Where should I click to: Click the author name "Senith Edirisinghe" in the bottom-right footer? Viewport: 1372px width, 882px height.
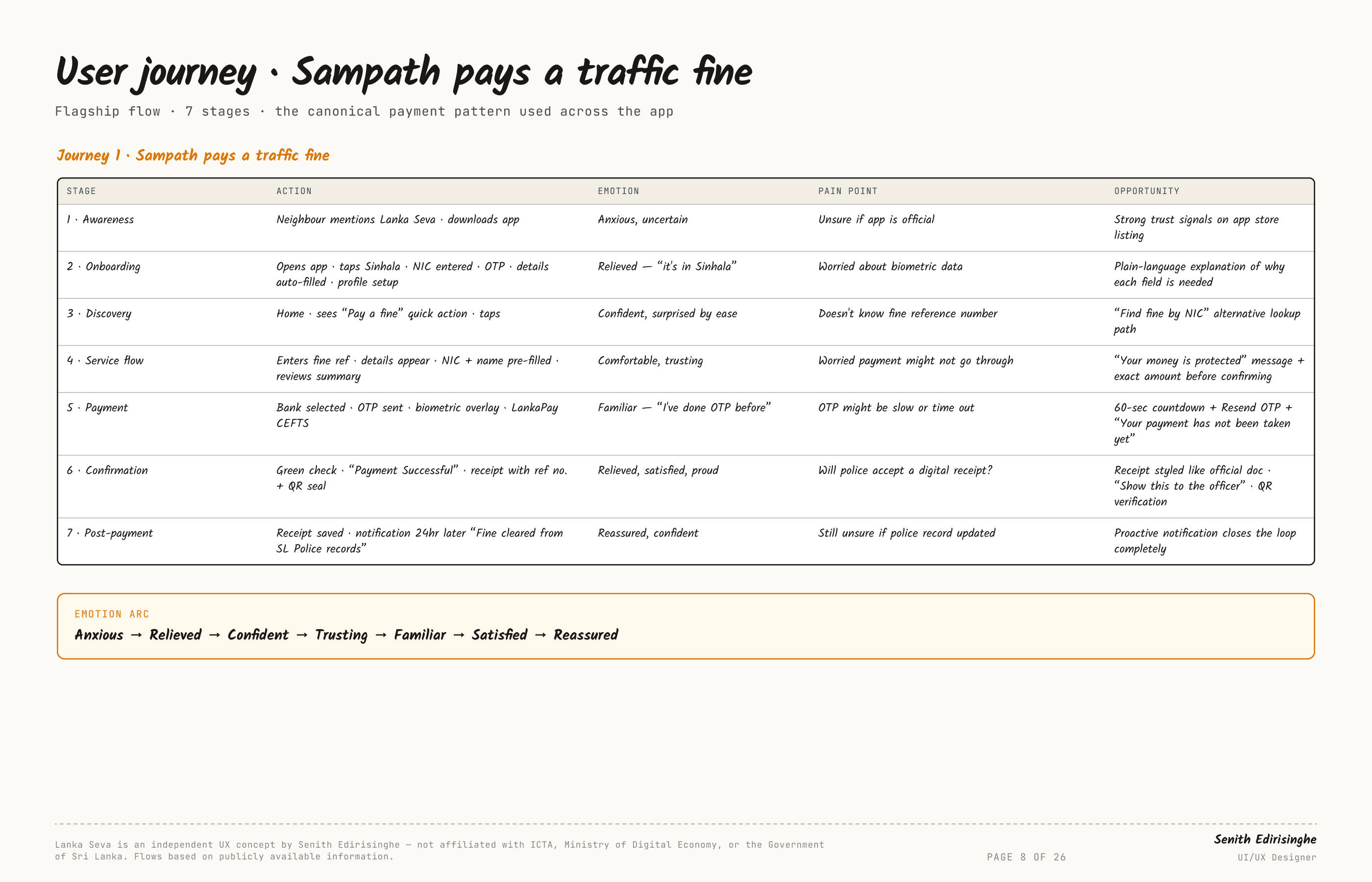tap(1265, 840)
